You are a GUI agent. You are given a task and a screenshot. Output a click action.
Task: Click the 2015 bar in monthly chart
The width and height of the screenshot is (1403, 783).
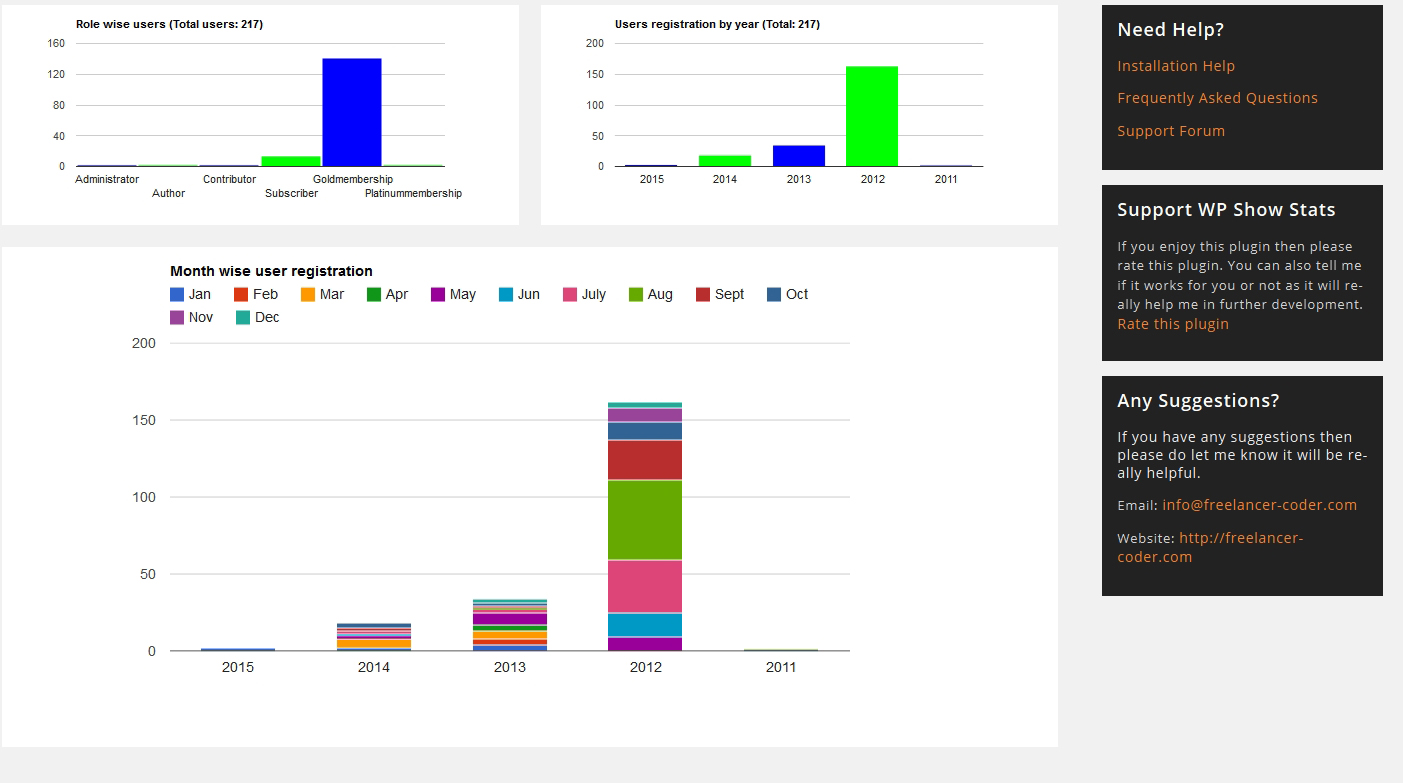coord(238,650)
